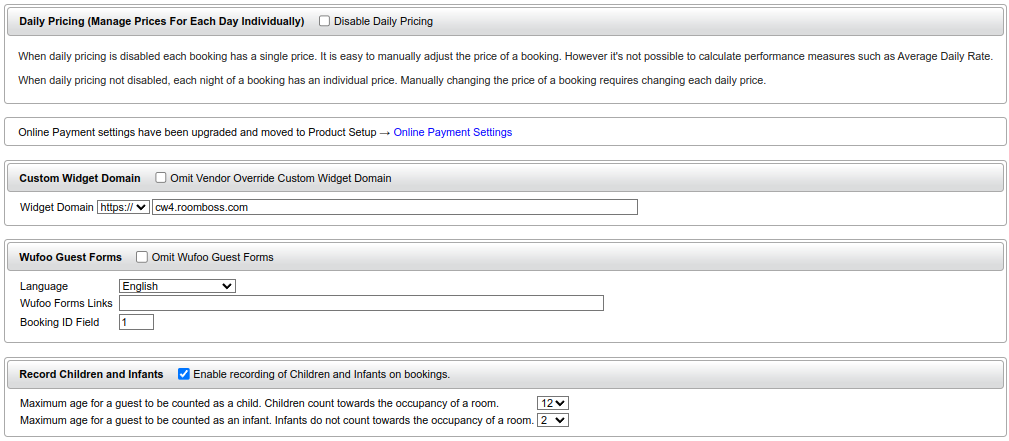Tick the Disable Daily Pricing checkbox

coord(325,21)
